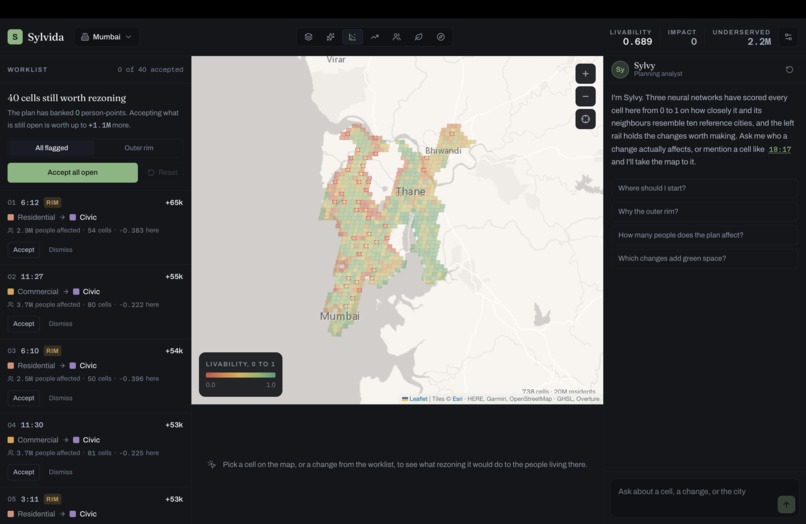Click the RIM badge on item 6:10
Screen dimensions: 806x524
(x=52, y=351)
